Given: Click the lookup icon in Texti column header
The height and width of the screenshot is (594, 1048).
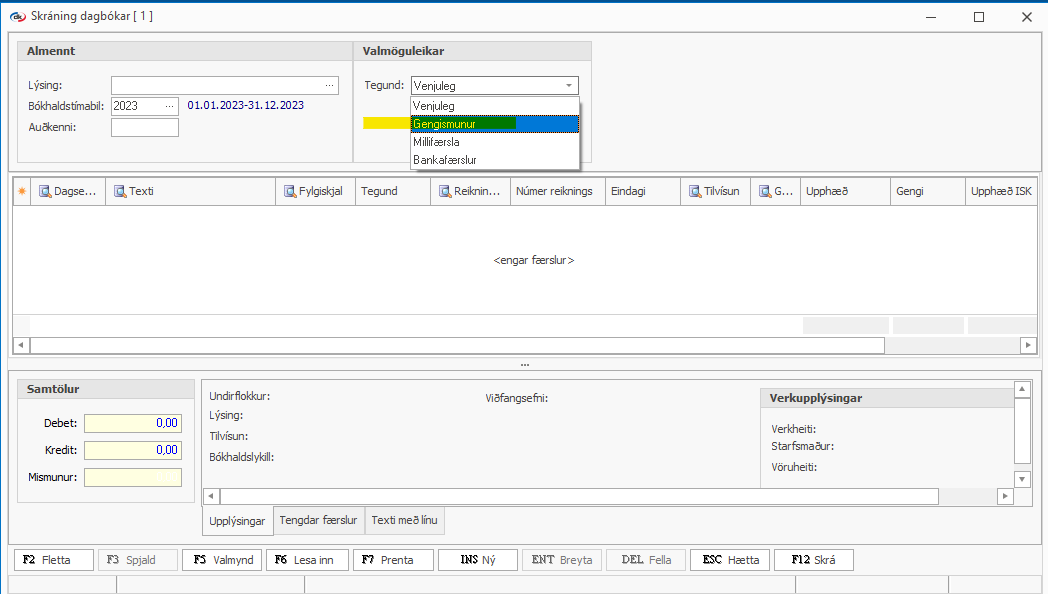Looking at the screenshot, I should 119,191.
